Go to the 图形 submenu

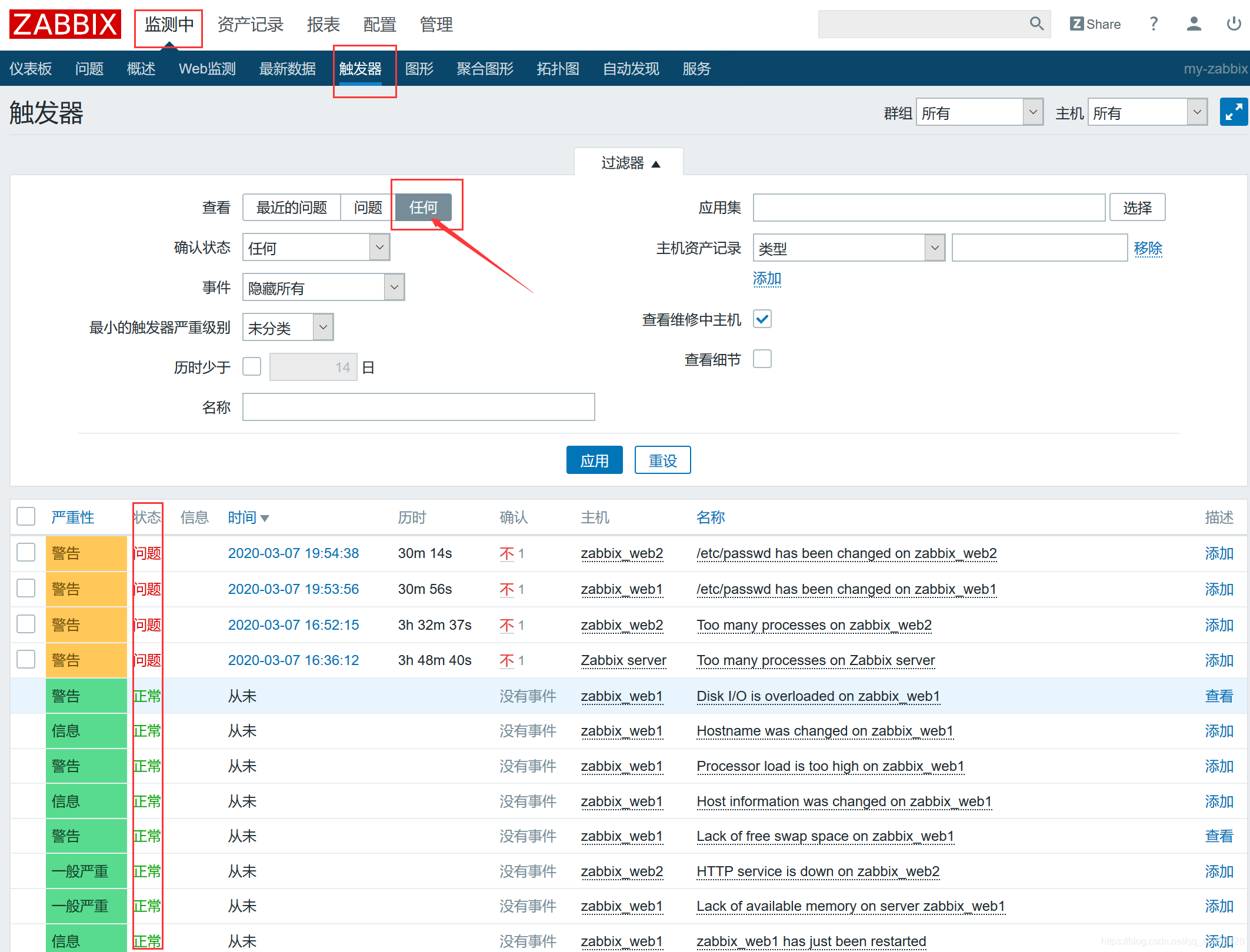(419, 69)
